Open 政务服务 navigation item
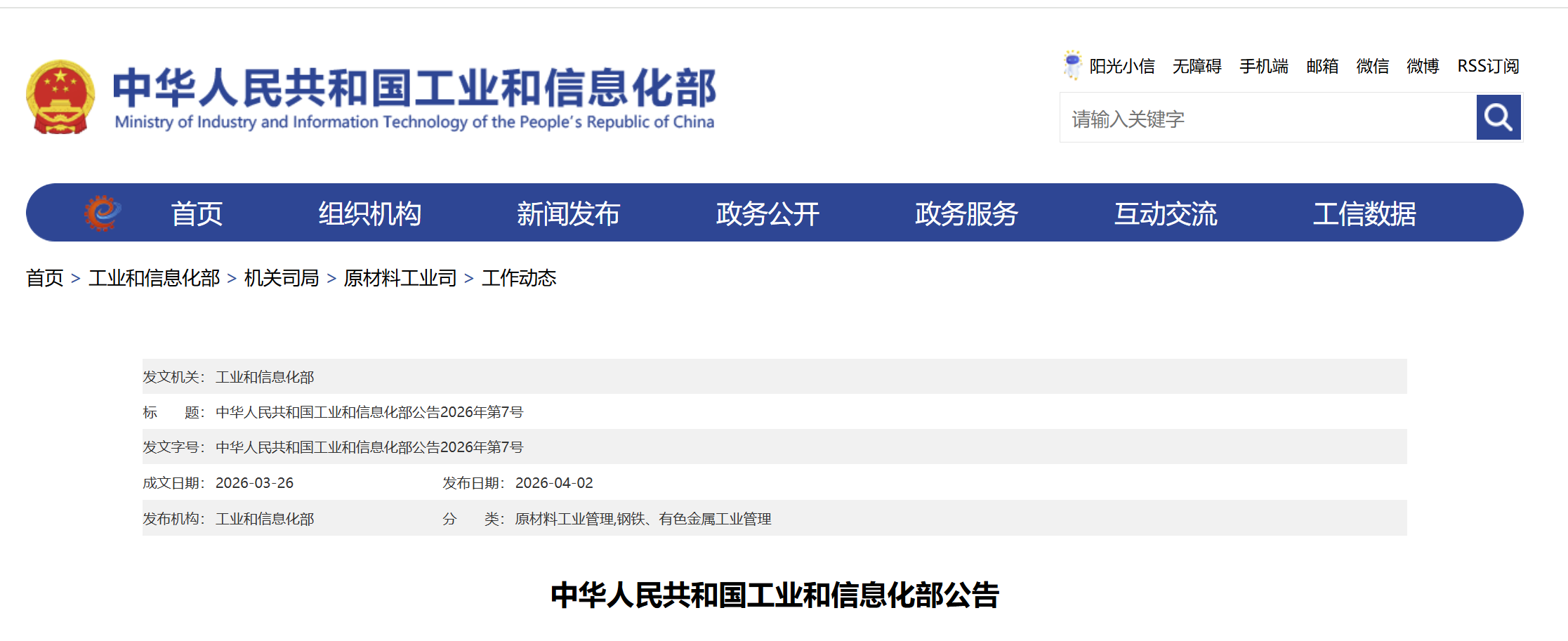 pos(966,213)
